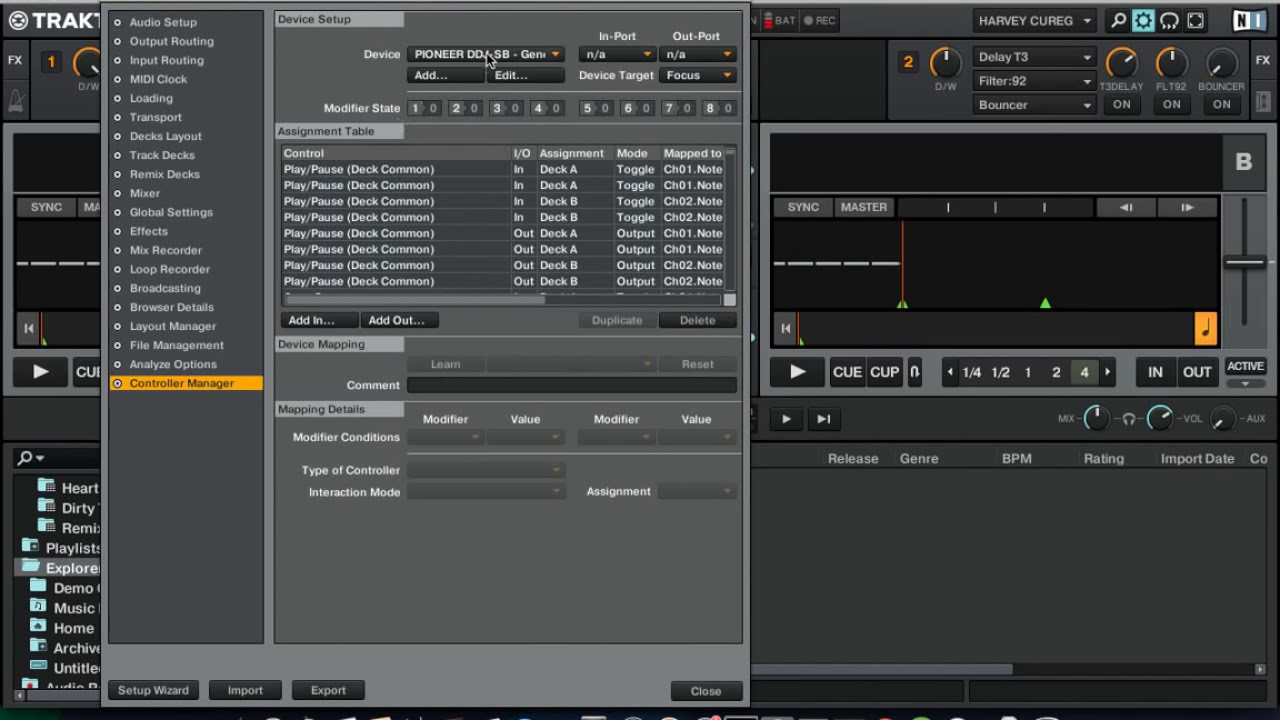Open the File Management preferences page

(x=176, y=345)
